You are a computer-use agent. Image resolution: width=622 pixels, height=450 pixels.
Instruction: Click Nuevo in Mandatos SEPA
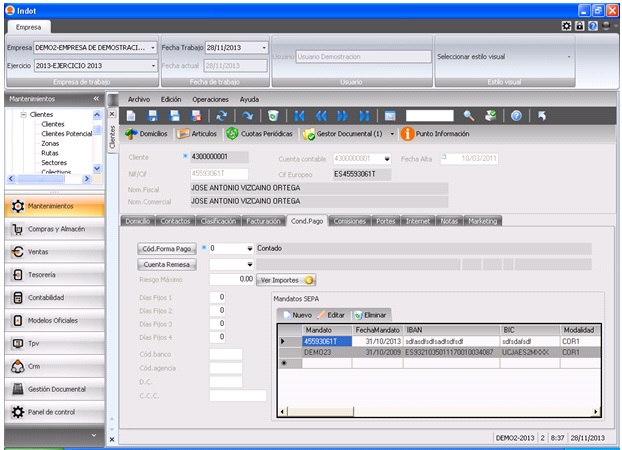click(297, 314)
